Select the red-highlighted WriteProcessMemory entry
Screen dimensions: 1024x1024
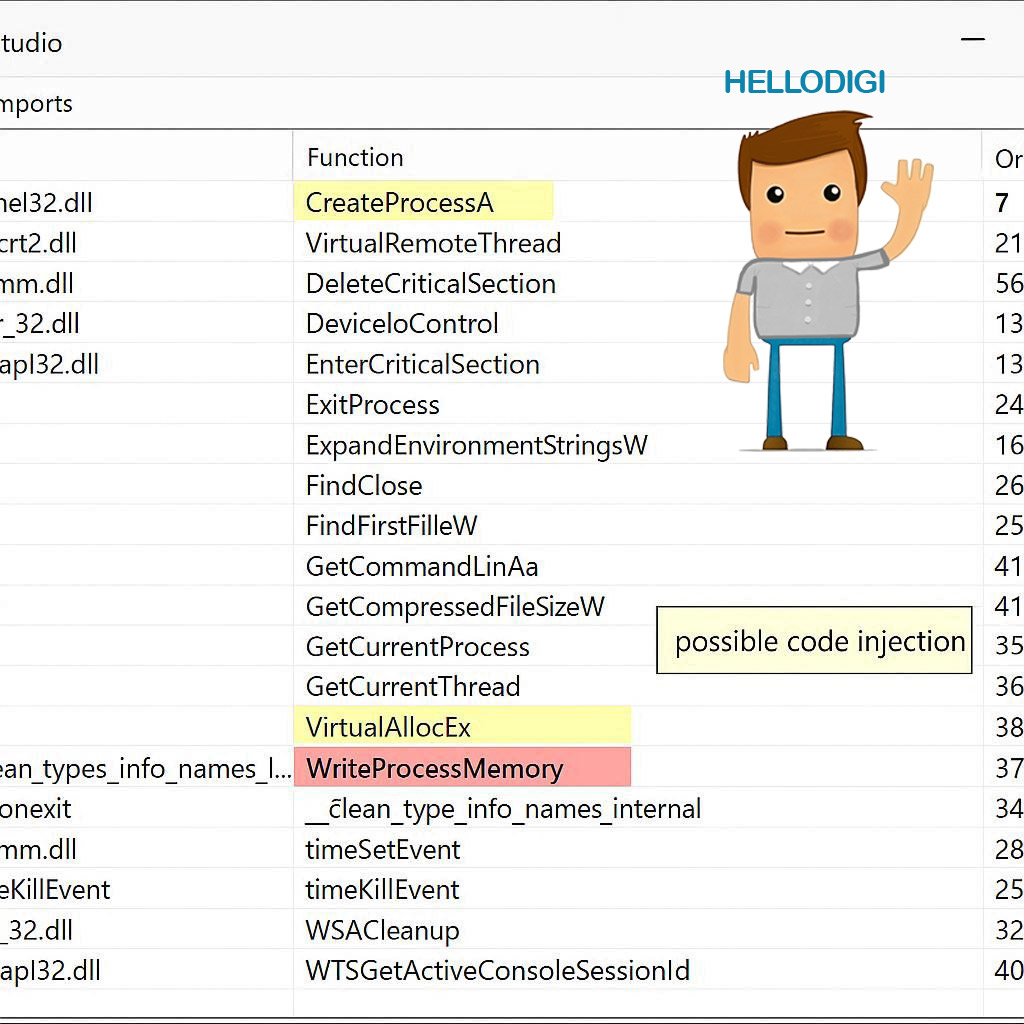(435, 768)
